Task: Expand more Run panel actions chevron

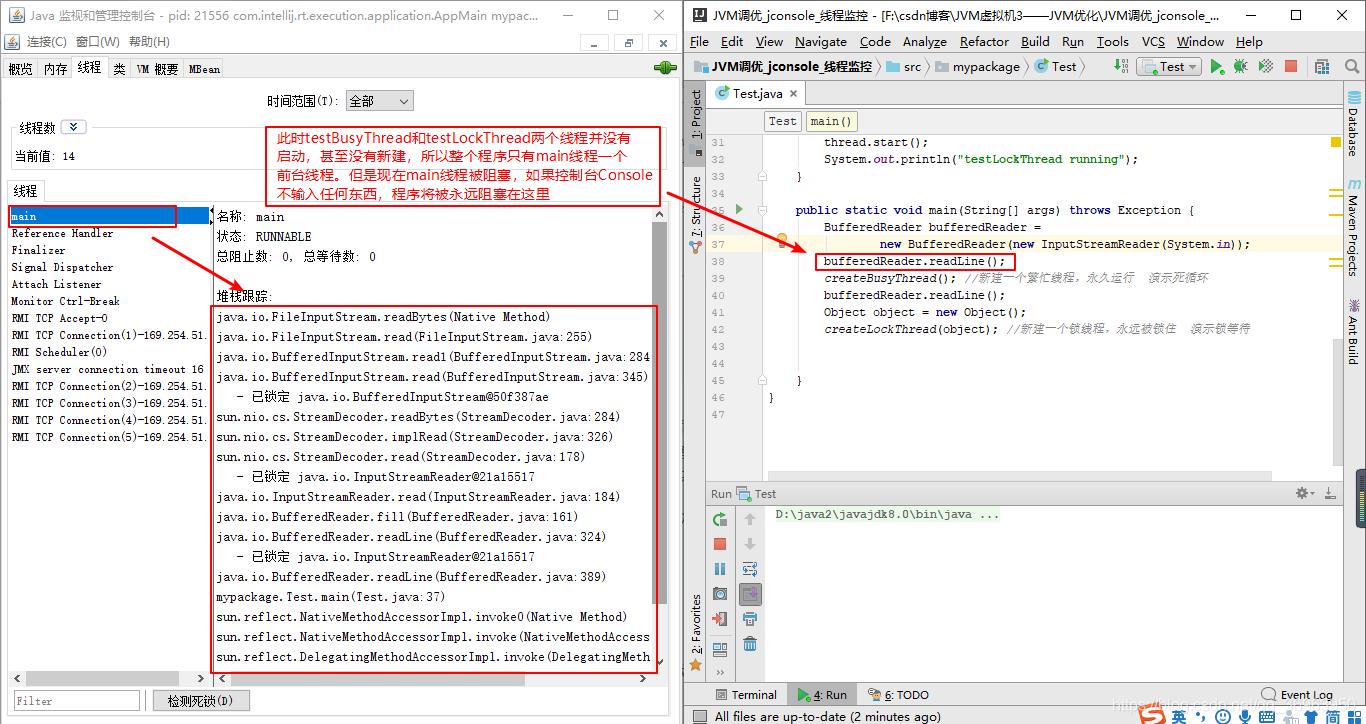Action: 720,673
